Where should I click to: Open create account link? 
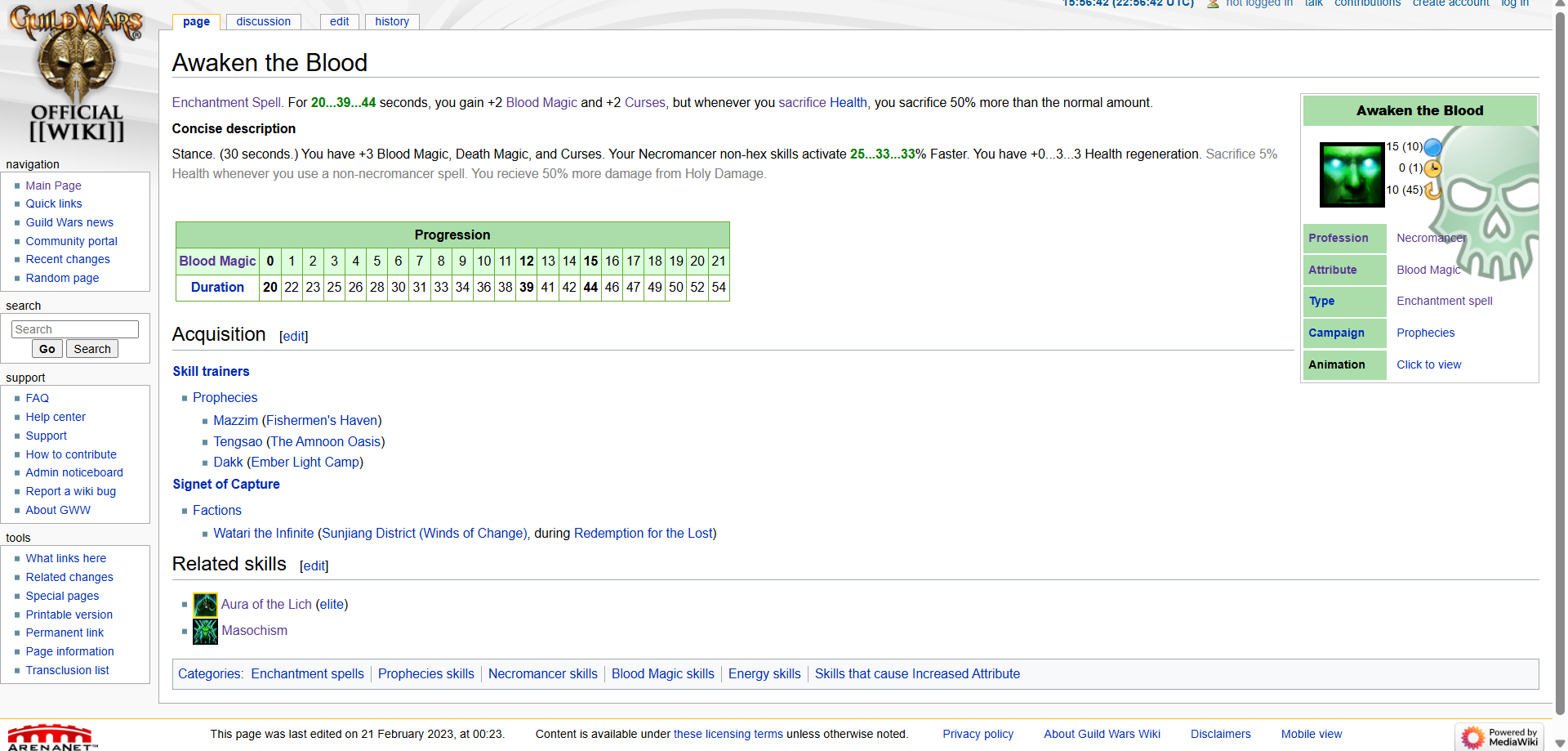pyautogui.click(x=1450, y=4)
